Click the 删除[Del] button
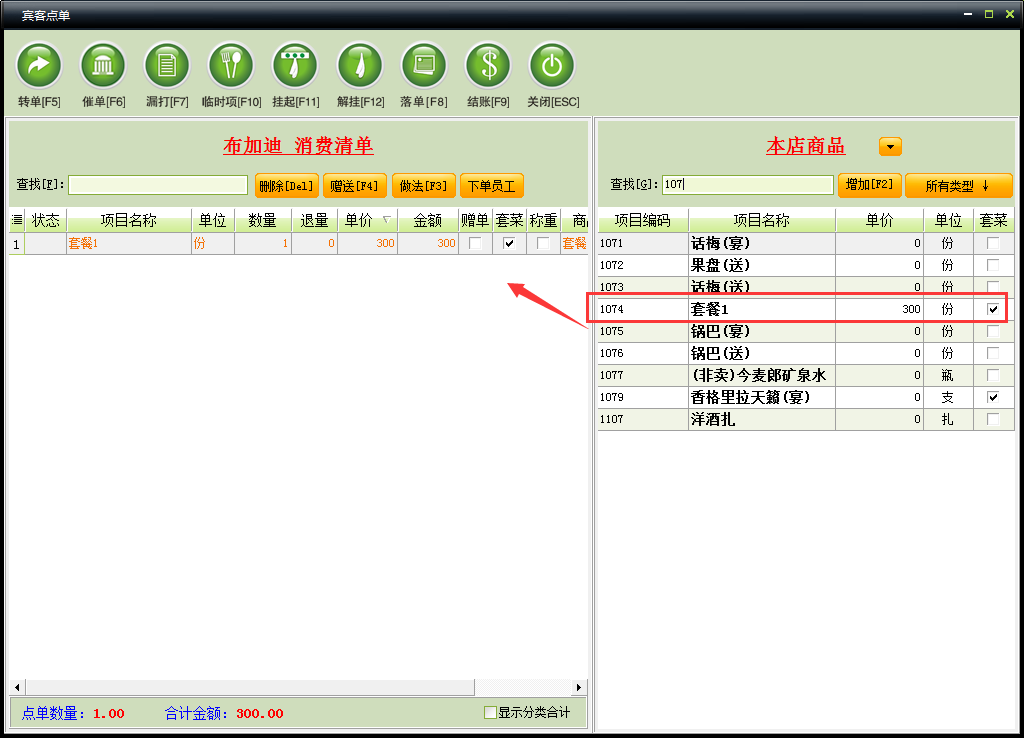This screenshot has width=1024, height=738. [x=287, y=185]
